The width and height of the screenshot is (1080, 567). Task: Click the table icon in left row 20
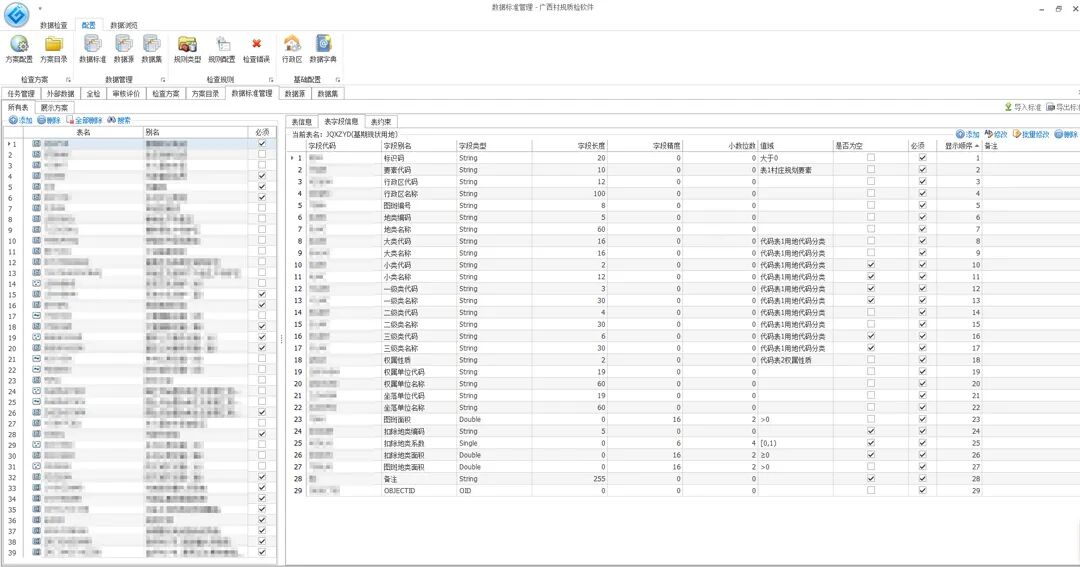(x=37, y=348)
